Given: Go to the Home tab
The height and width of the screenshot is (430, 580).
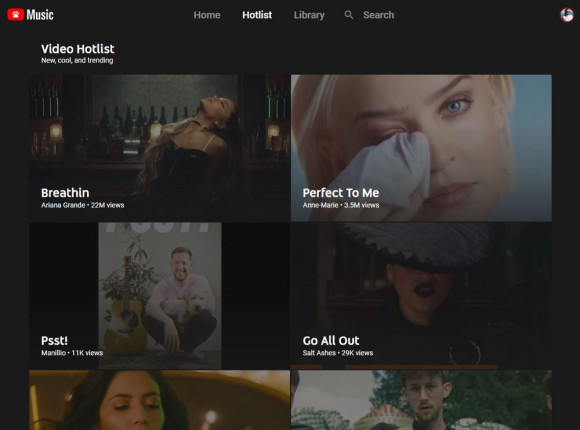Looking at the screenshot, I should [x=207, y=15].
